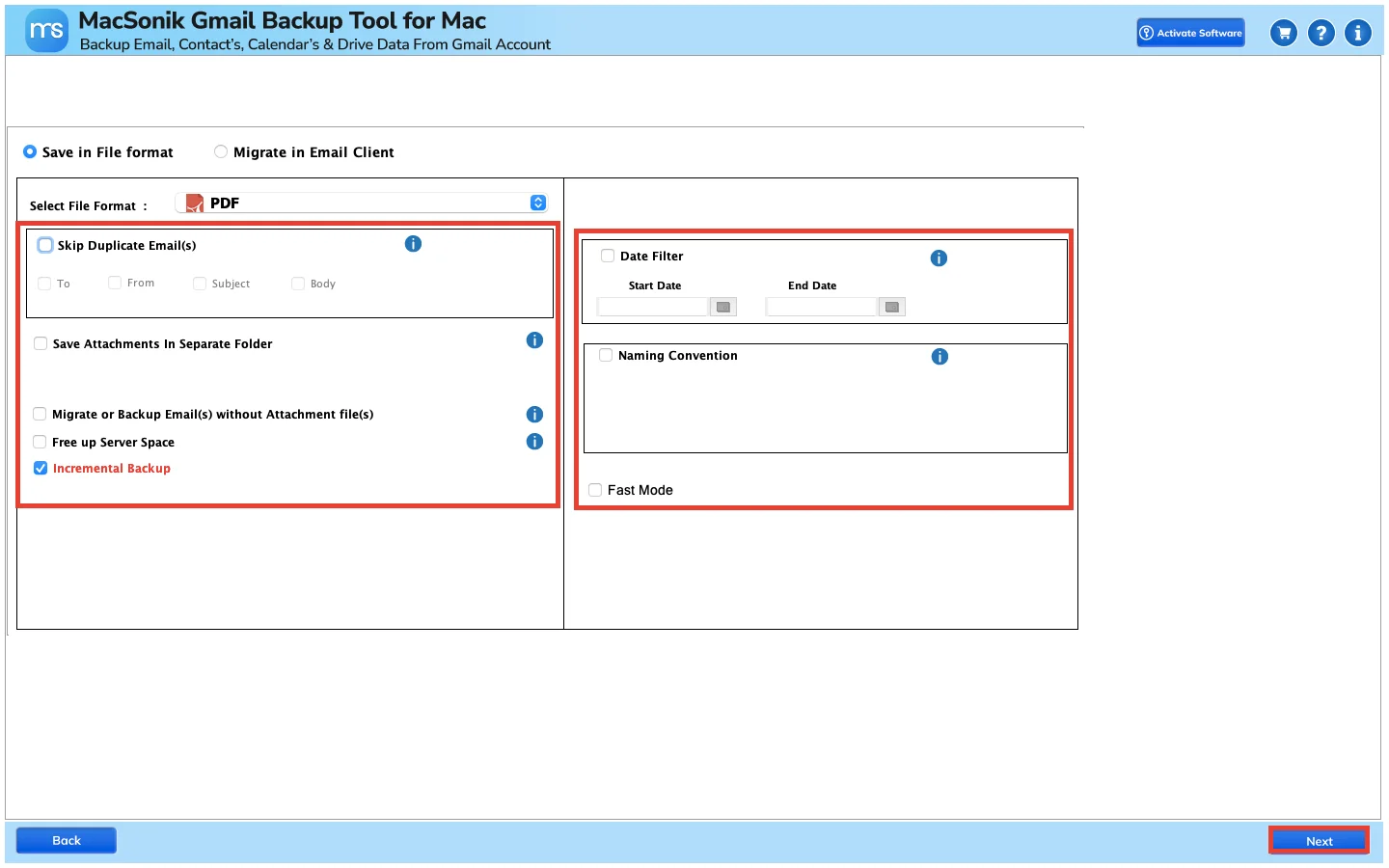This screenshot has height=868, width=1389.
Task: Show info for Free up Server Space
Action: [534, 442]
